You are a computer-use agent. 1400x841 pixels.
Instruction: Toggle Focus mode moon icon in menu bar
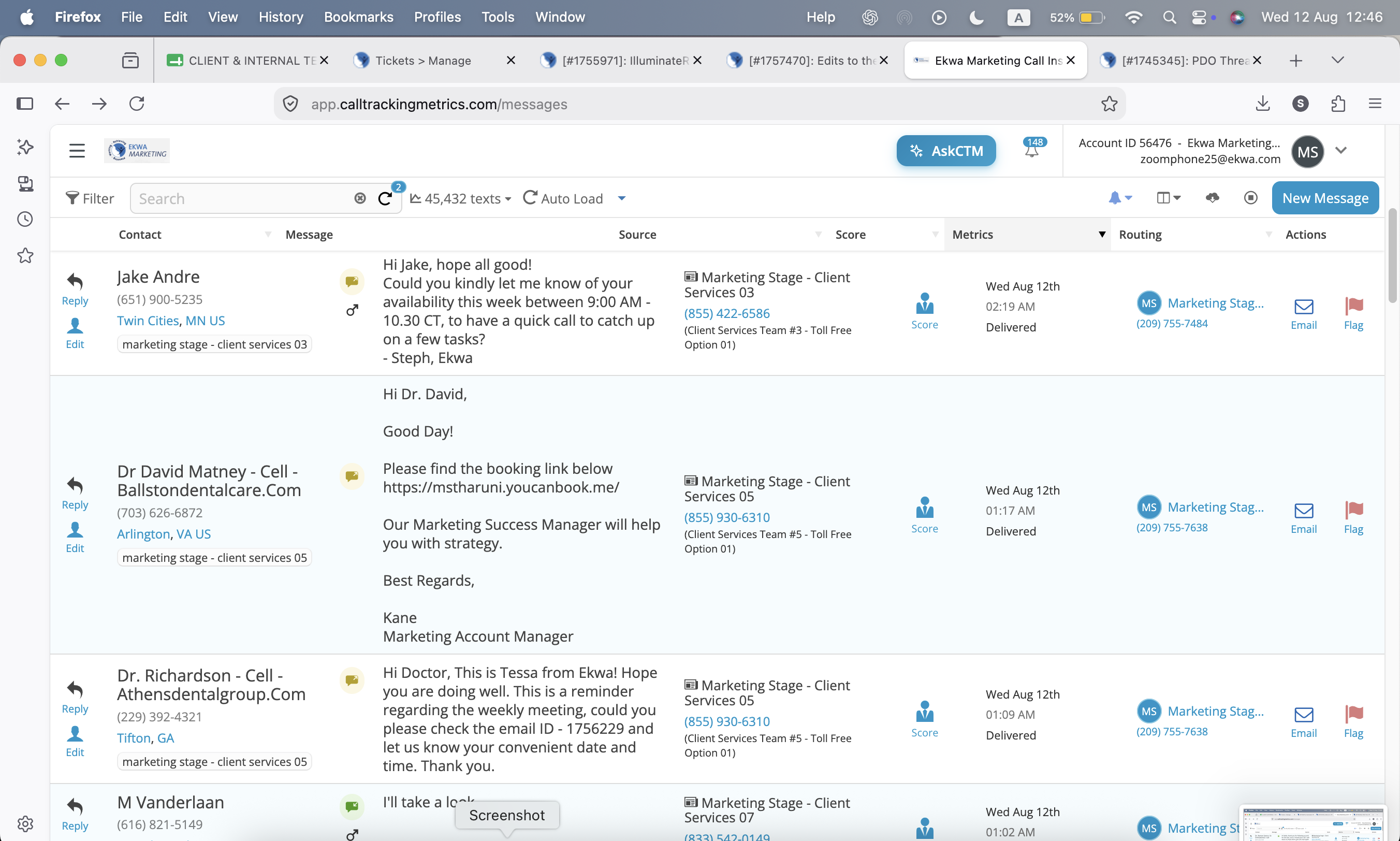click(x=976, y=18)
